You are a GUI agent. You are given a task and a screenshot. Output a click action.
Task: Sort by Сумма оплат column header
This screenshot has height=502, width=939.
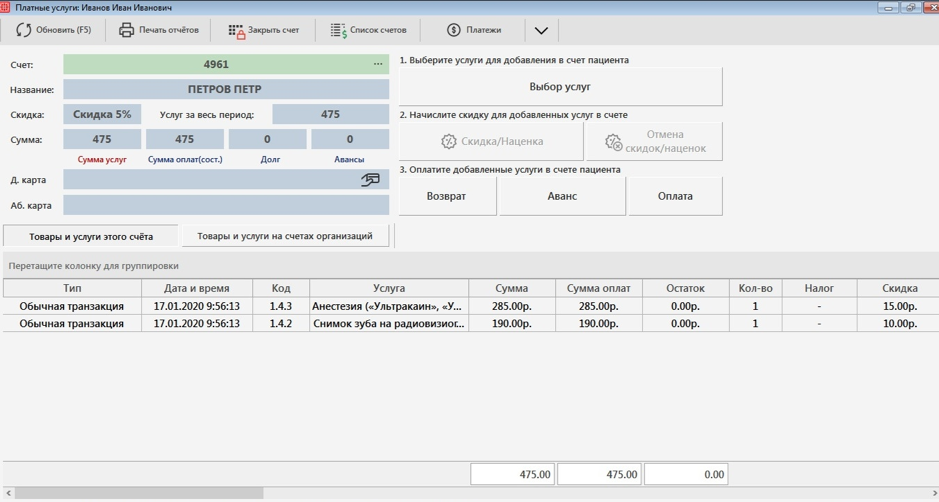599,288
